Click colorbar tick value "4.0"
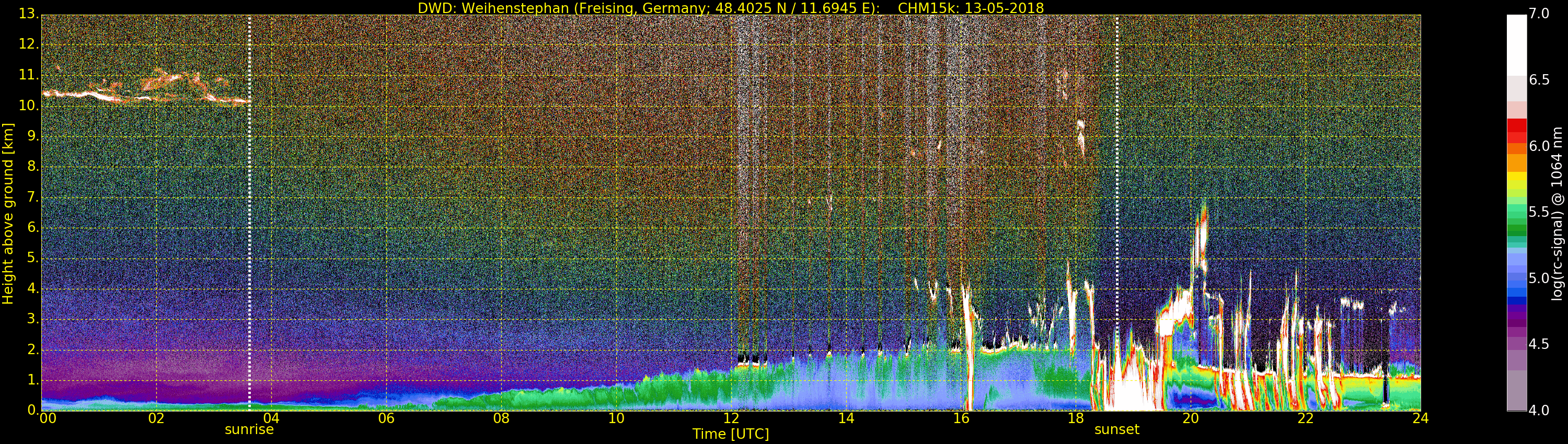 [1539, 411]
